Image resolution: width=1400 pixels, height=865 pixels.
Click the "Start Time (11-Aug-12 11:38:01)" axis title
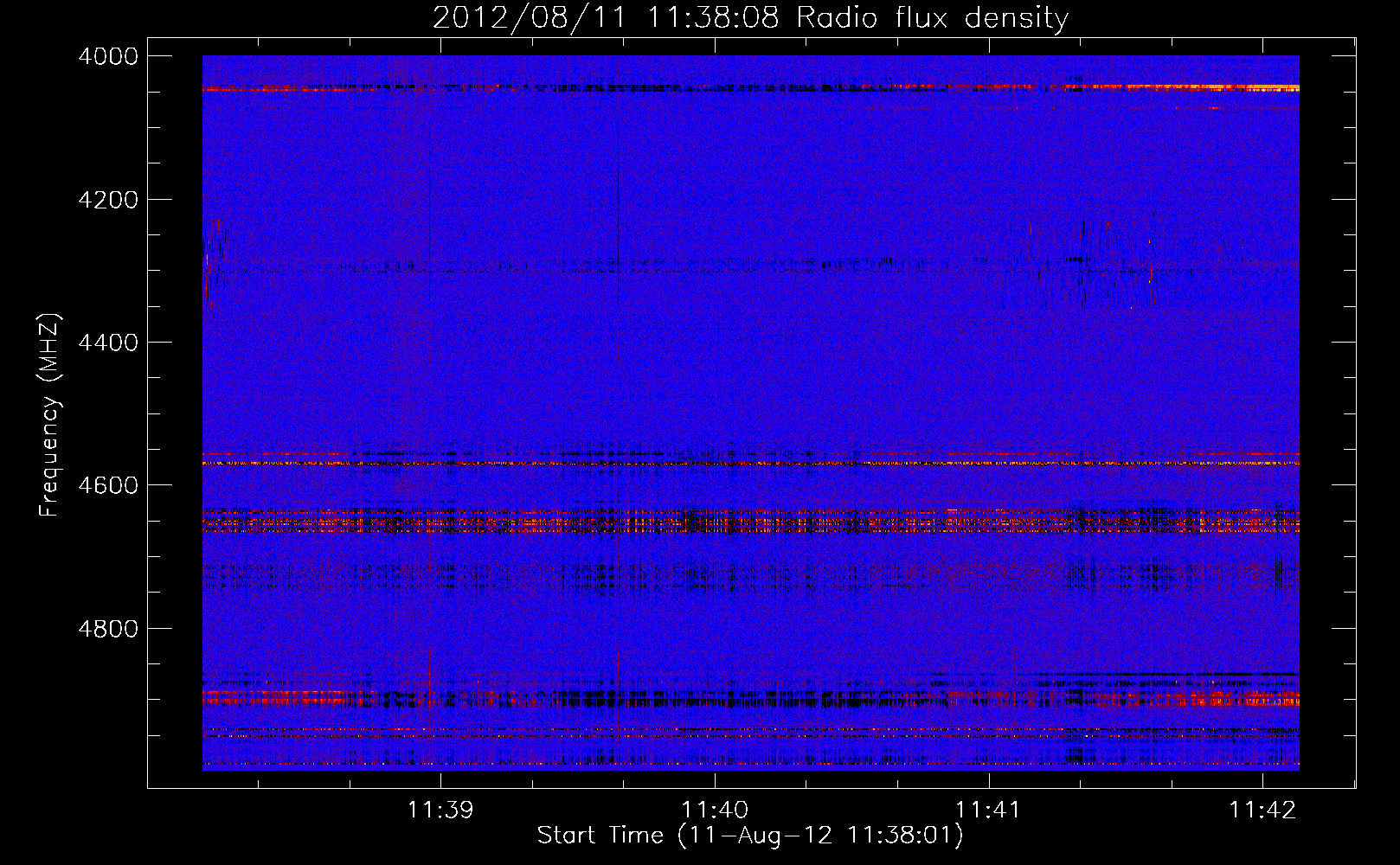[x=750, y=836]
